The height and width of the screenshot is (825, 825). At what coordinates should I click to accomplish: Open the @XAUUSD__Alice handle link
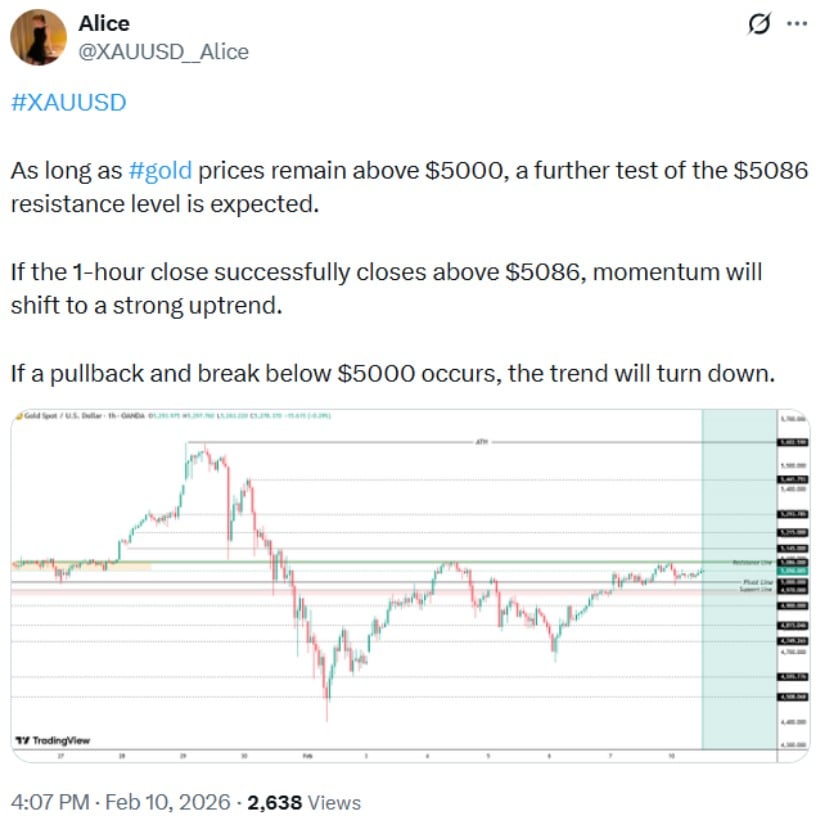[163, 51]
